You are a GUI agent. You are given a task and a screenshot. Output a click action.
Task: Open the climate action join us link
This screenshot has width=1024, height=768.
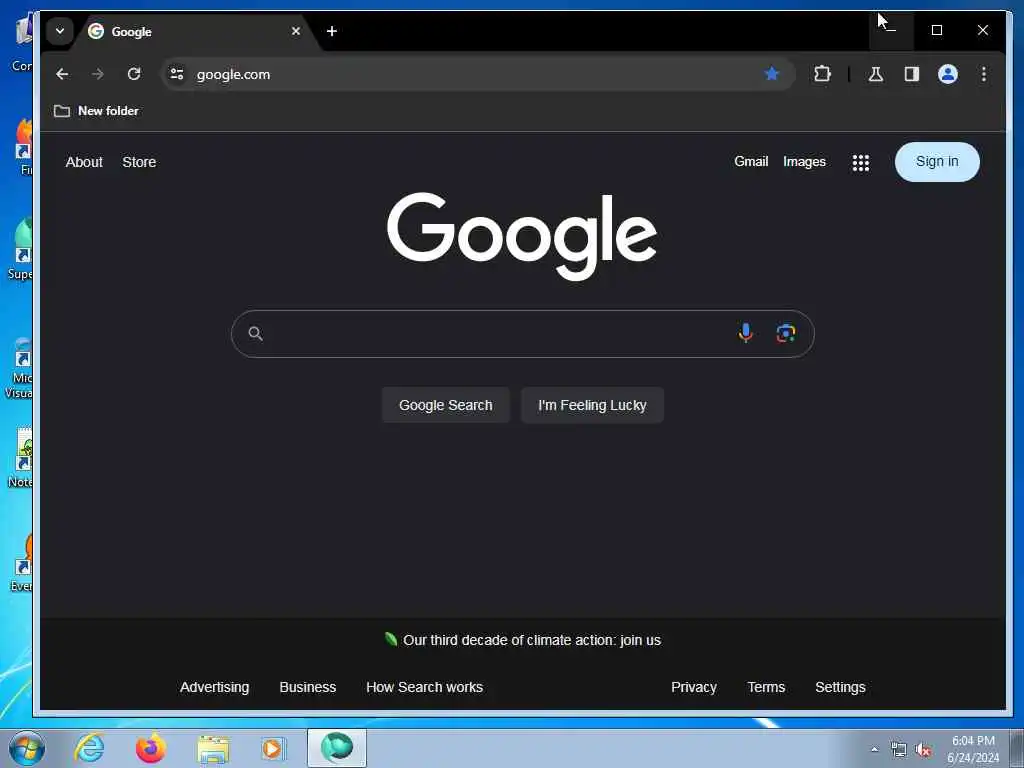pos(532,640)
